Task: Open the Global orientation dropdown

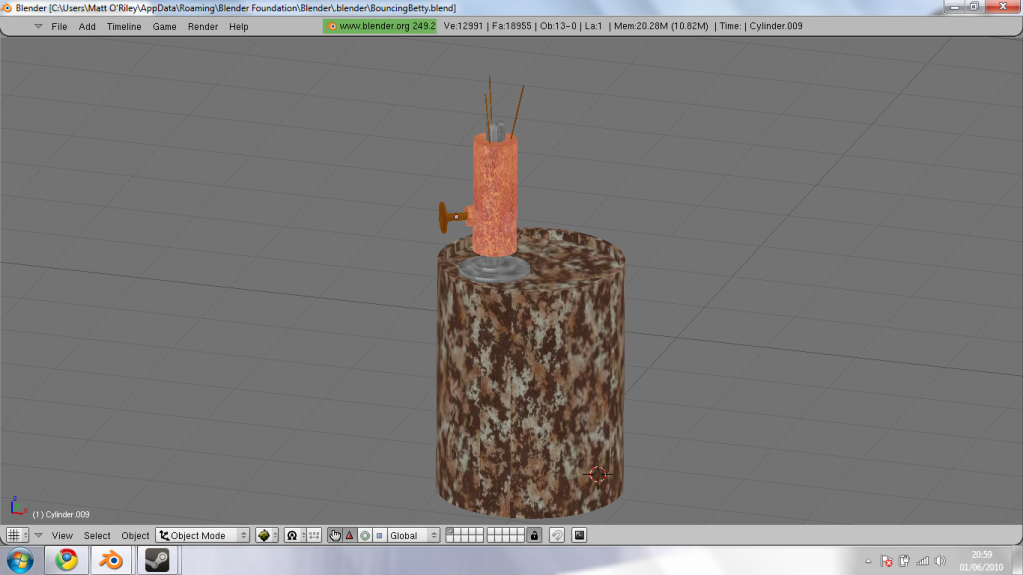Action: point(413,535)
